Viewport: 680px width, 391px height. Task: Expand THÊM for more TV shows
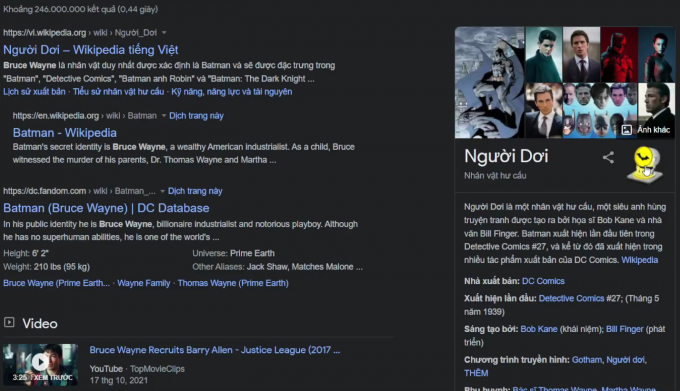coord(476,373)
